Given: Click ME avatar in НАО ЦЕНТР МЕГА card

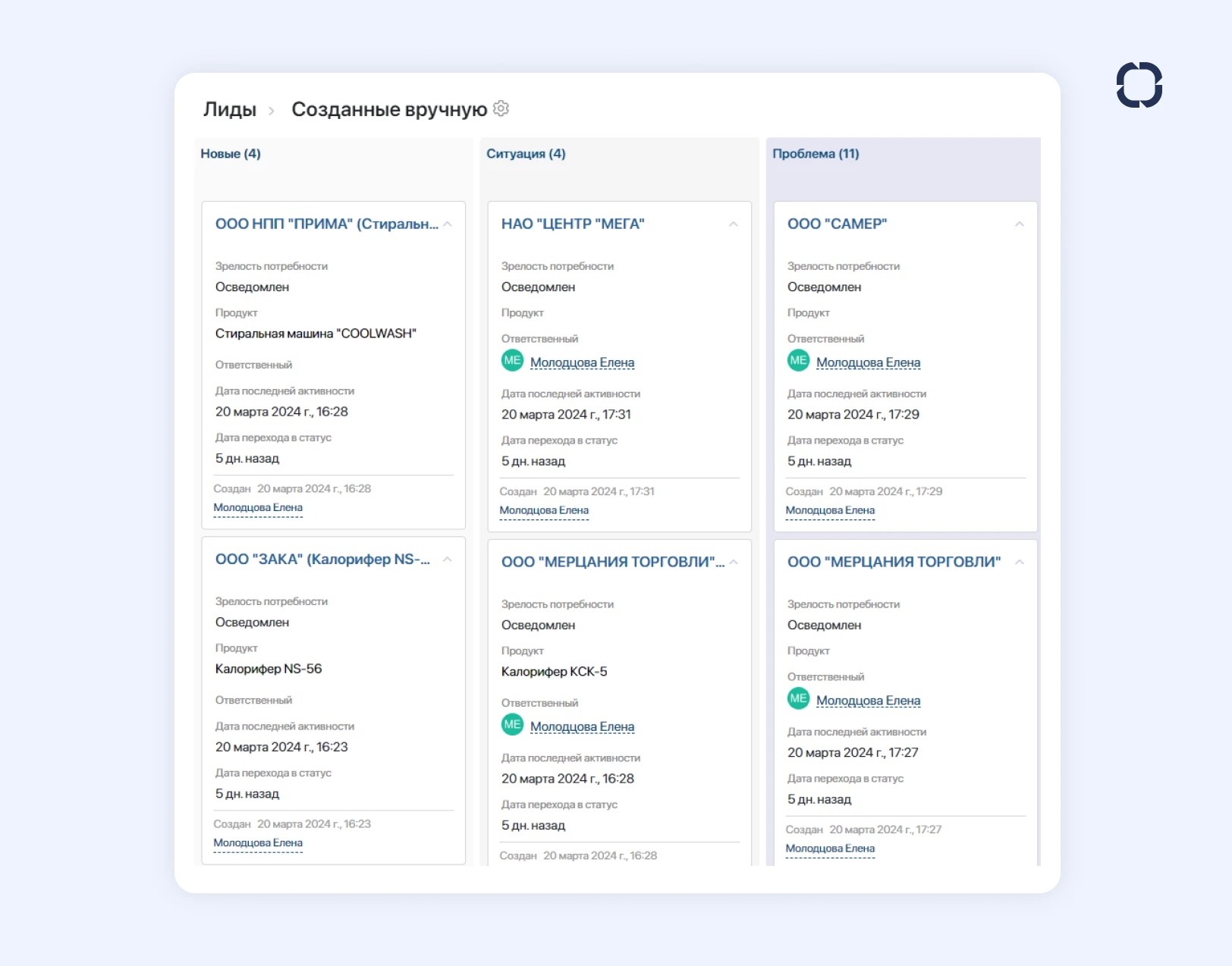Looking at the screenshot, I should pos(512,361).
